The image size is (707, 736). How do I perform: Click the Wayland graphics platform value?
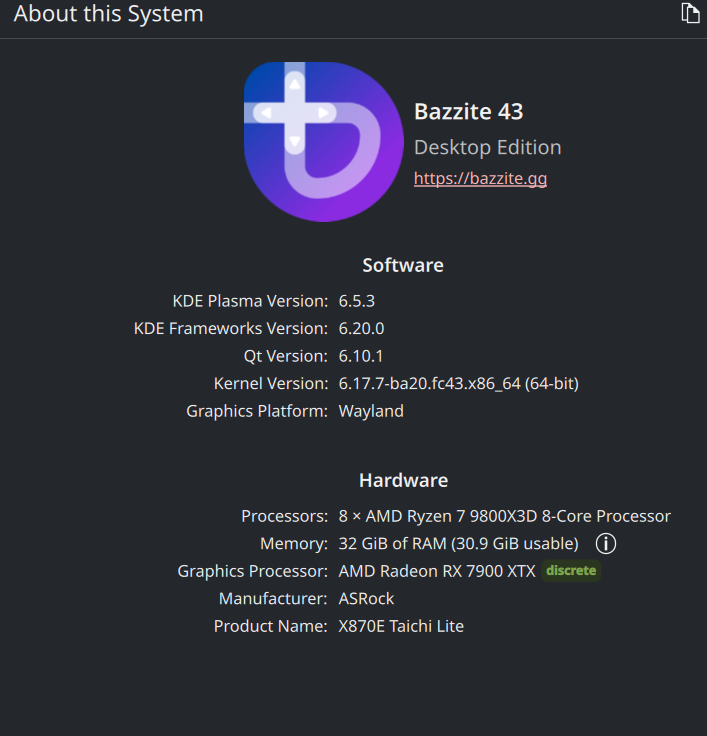pos(371,411)
